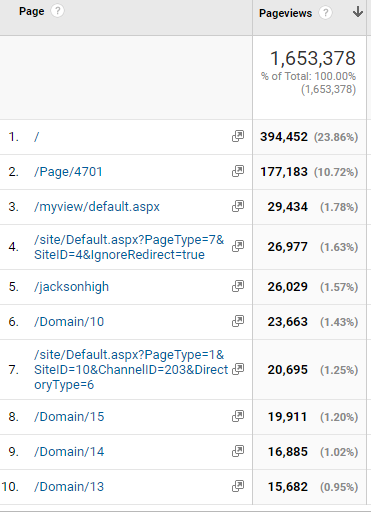
Task: Toggle Pageviews sort order arrow
Action: pos(358,12)
